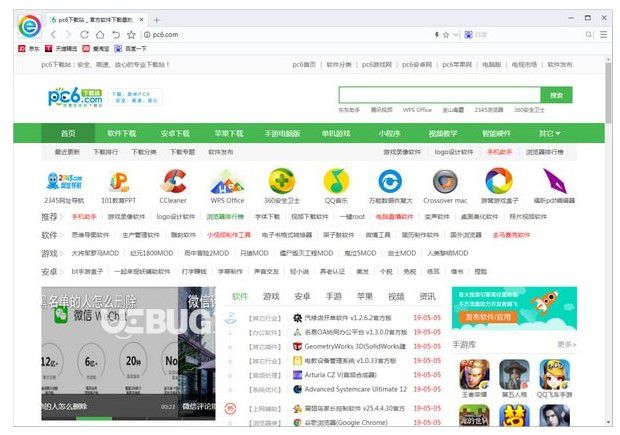
Task: Switch to the 资讯 tab in the software list panel
Action: click(x=427, y=296)
